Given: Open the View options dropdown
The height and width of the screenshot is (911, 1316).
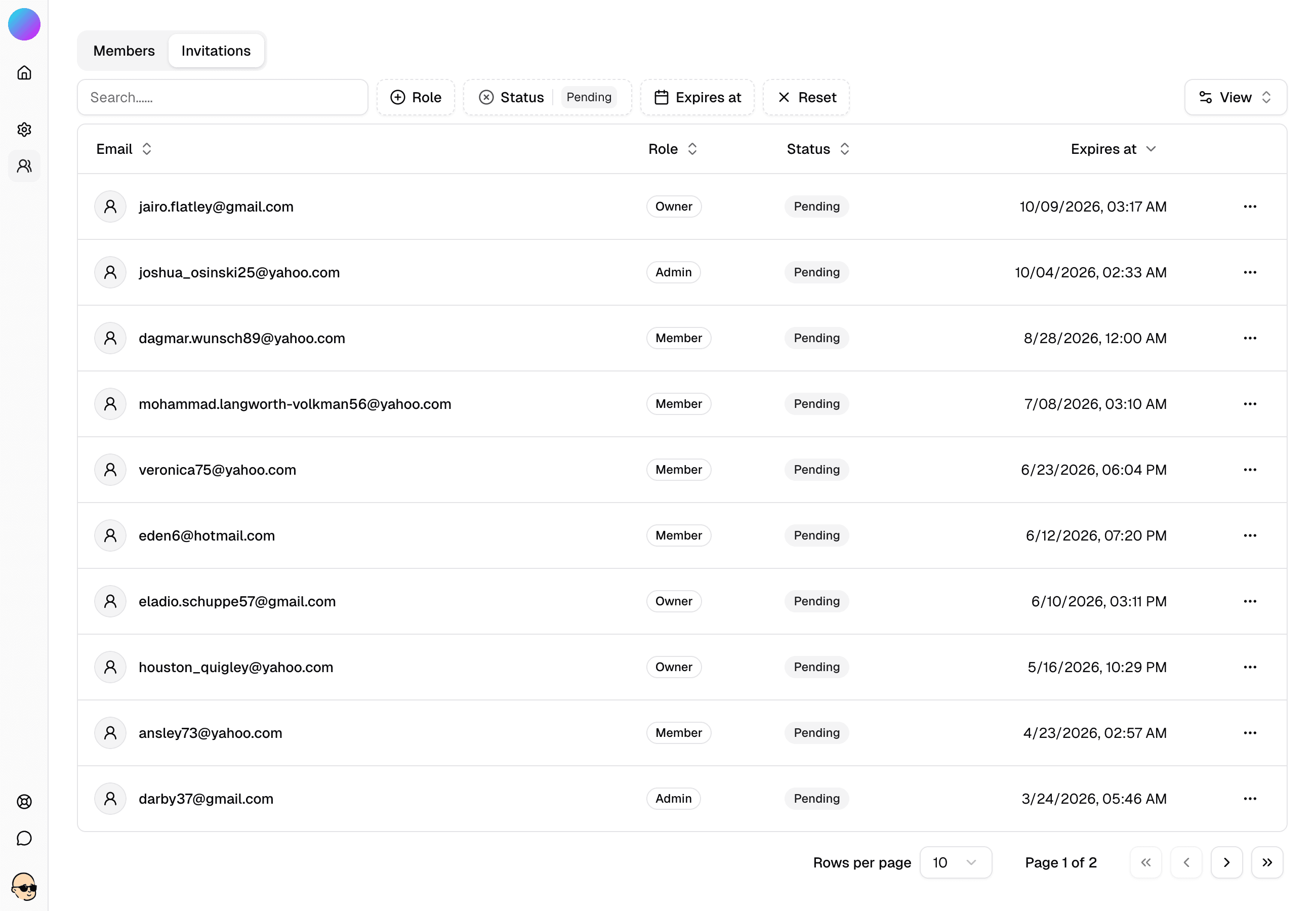Looking at the screenshot, I should [1235, 97].
